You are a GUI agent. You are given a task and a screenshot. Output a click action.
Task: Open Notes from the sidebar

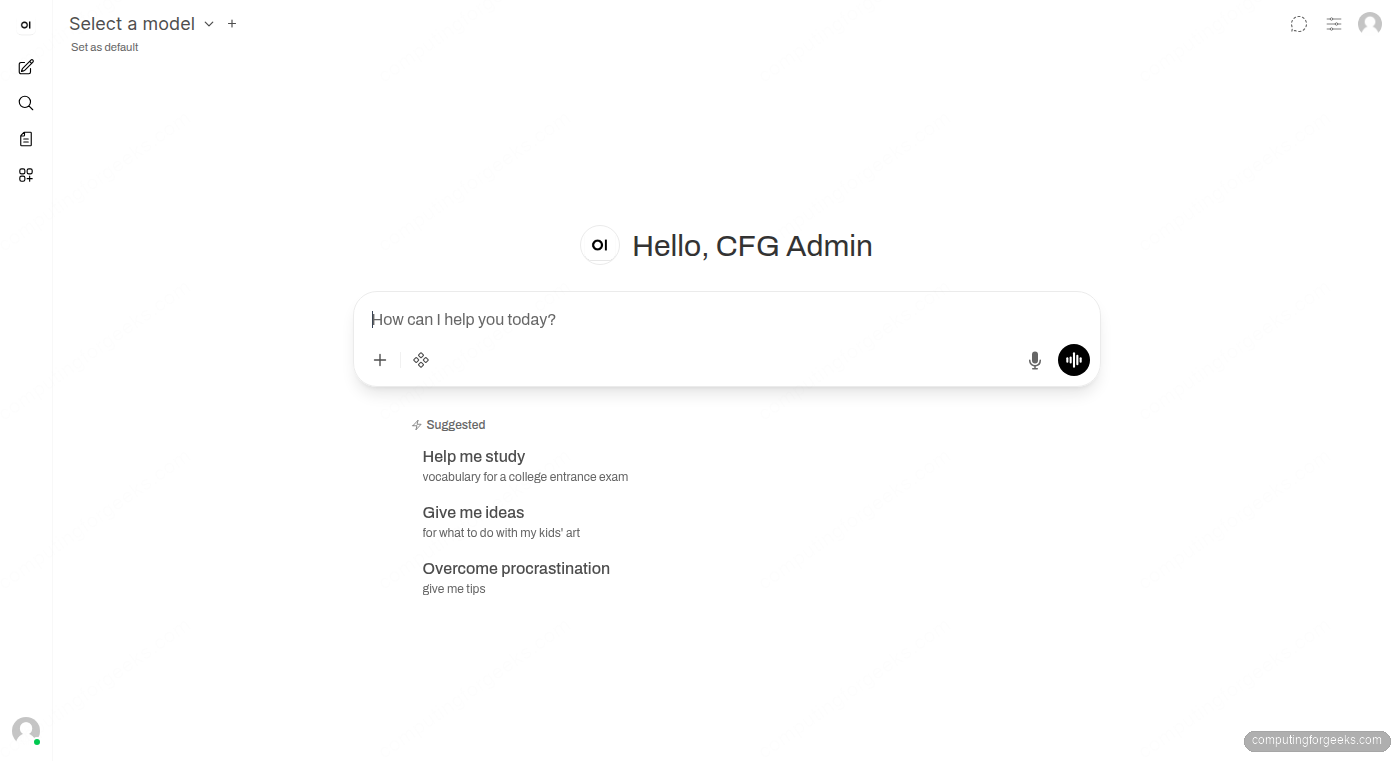pyautogui.click(x=25, y=138)
